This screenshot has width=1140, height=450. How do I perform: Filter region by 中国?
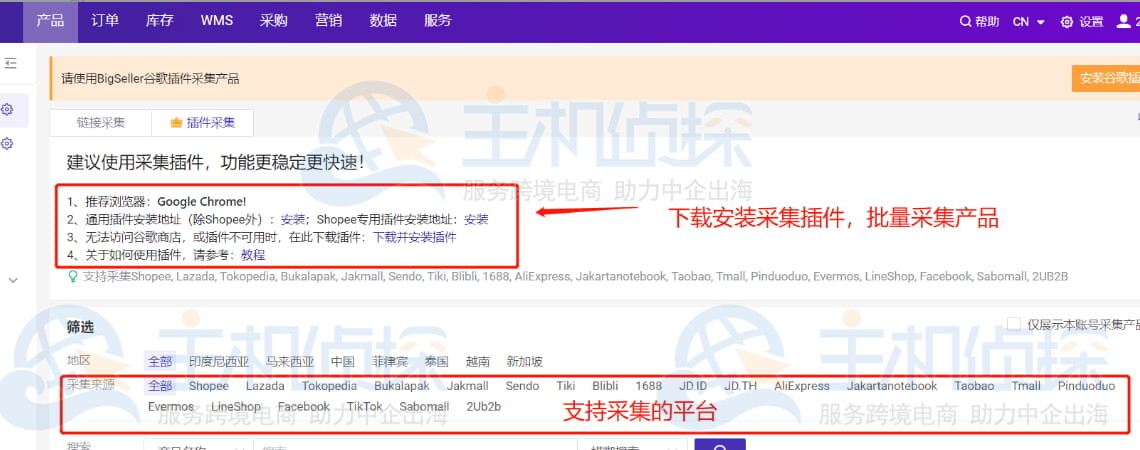[x=342, y=361]
